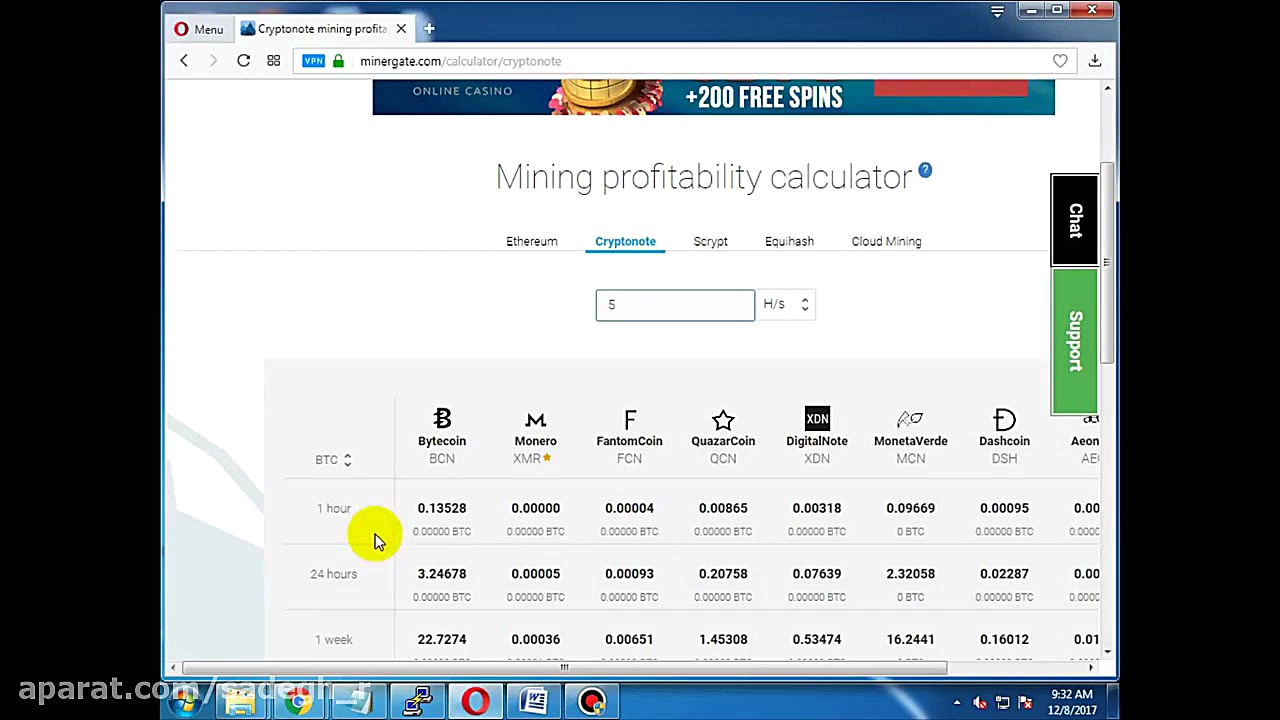
Task: Click the horizontal page scrollbar
Action: pyautogui.click(x=563, y=667)
